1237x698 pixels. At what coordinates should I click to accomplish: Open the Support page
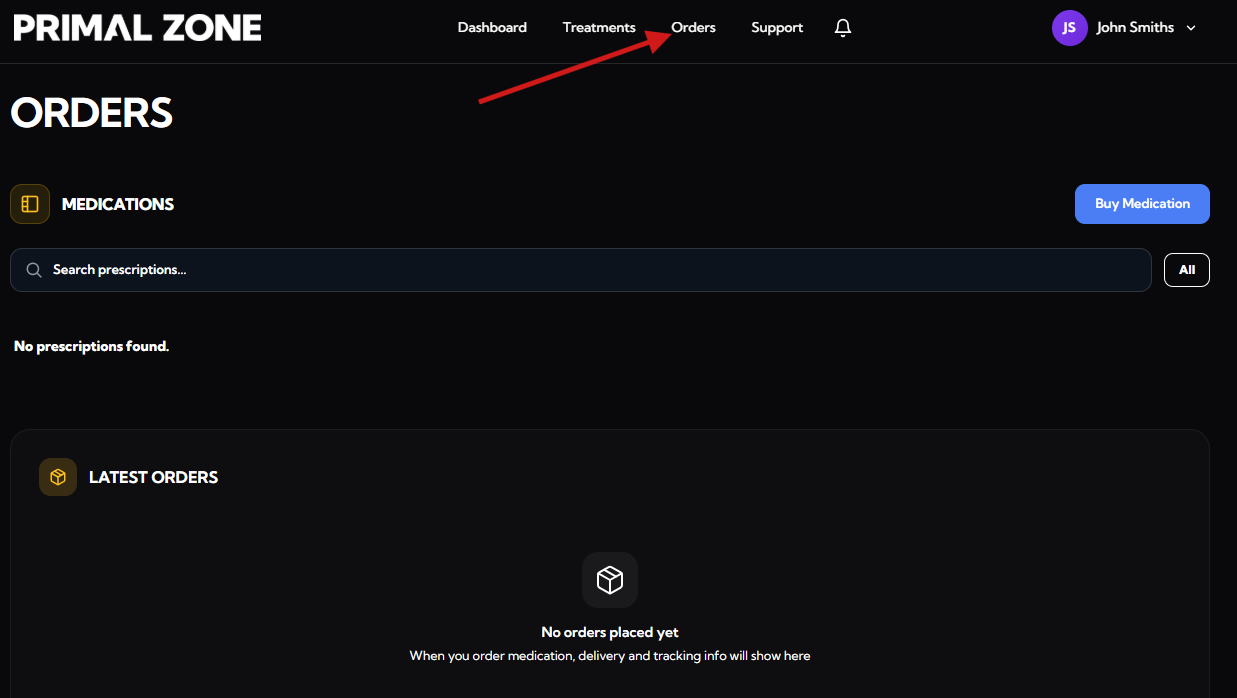coord(777,28)
